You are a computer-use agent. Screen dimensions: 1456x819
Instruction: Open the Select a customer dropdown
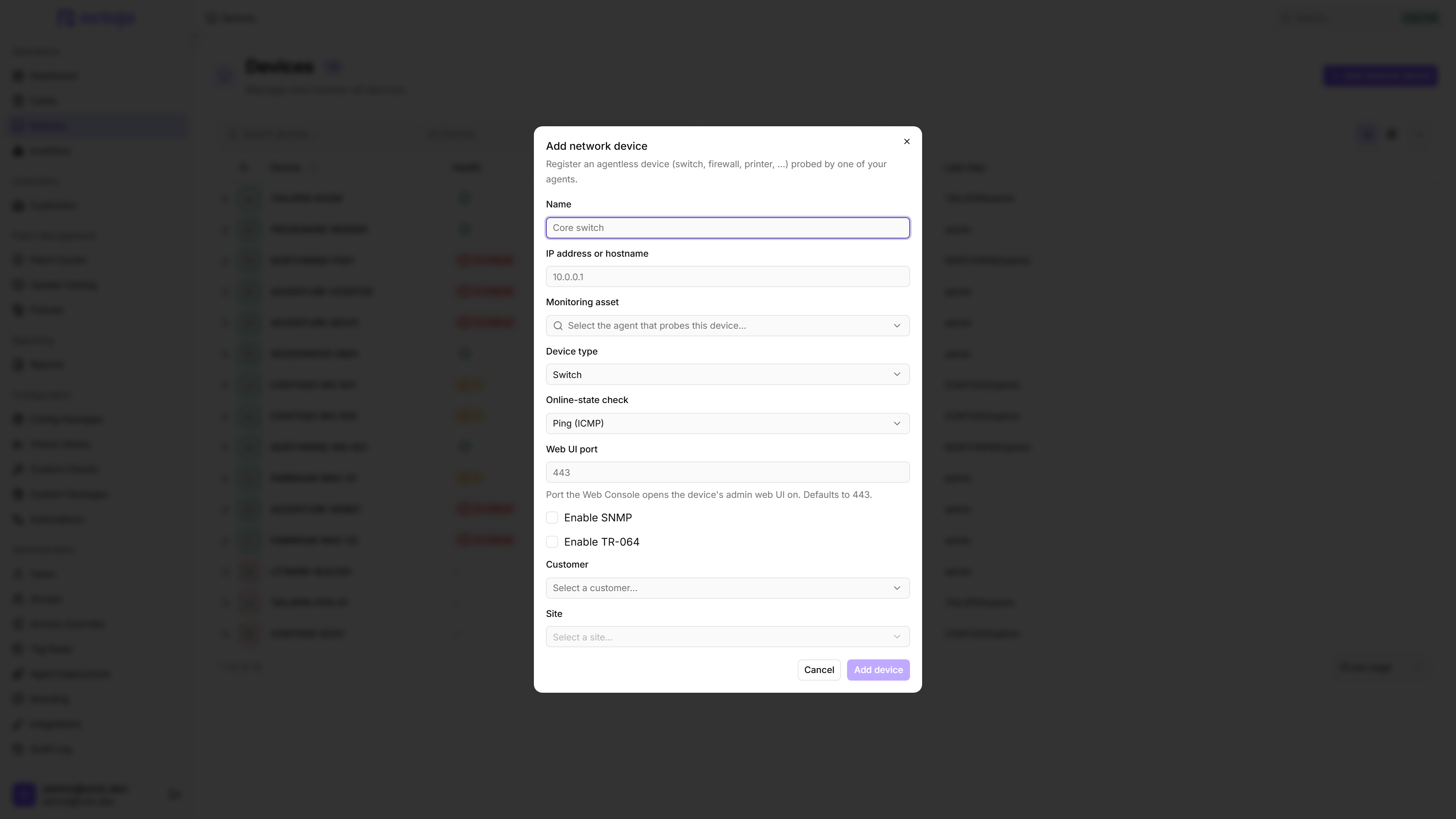click(728, 588)
